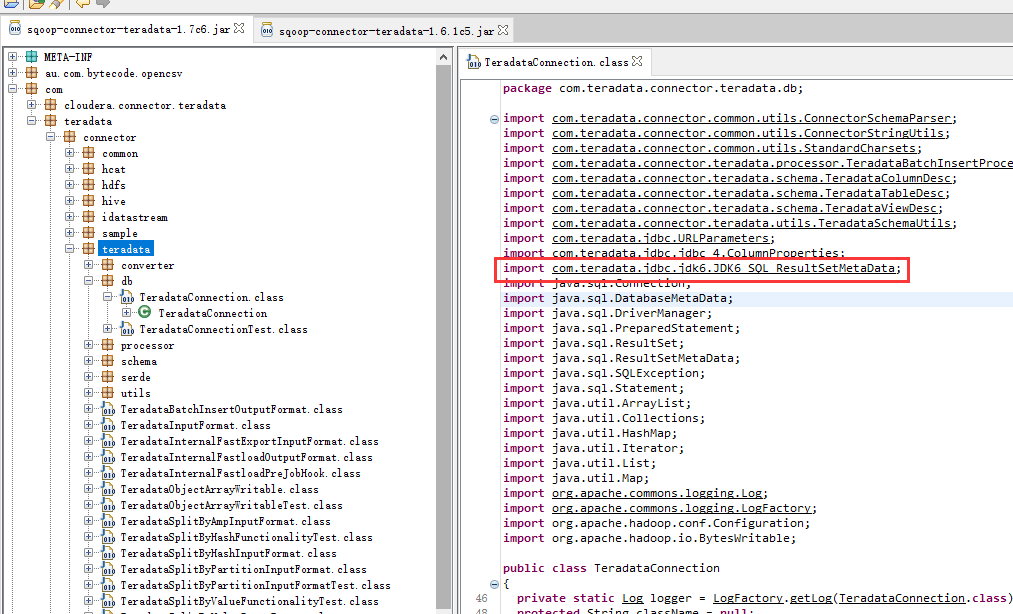
Task: Click the back arrow toolbar icon
Action: point(83,3)
